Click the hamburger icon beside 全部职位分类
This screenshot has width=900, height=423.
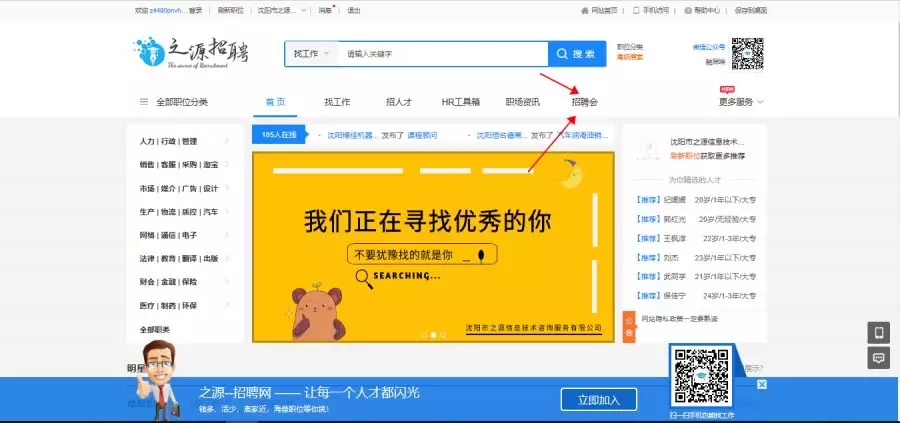145,102
